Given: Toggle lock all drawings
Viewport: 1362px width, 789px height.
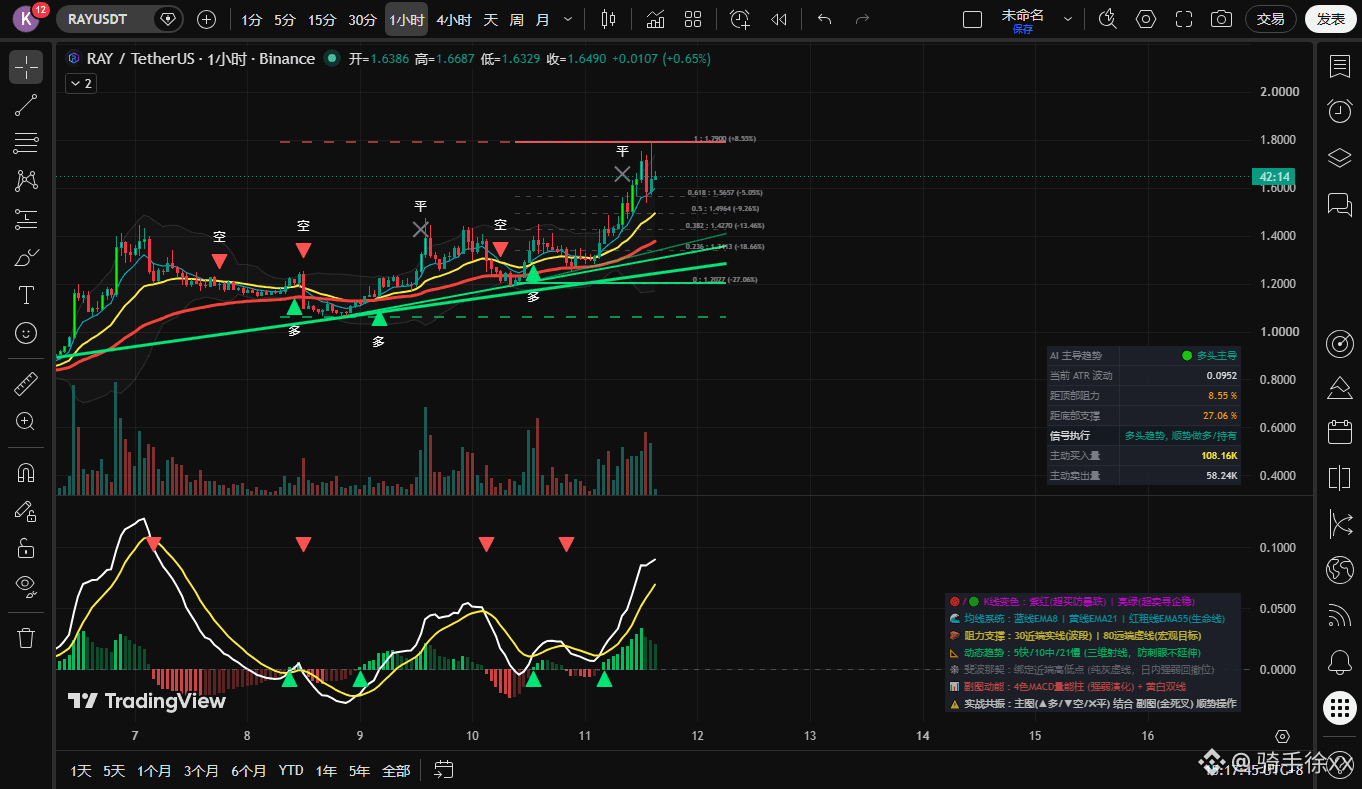Looking at the screenshot, I should pos(26,548).
